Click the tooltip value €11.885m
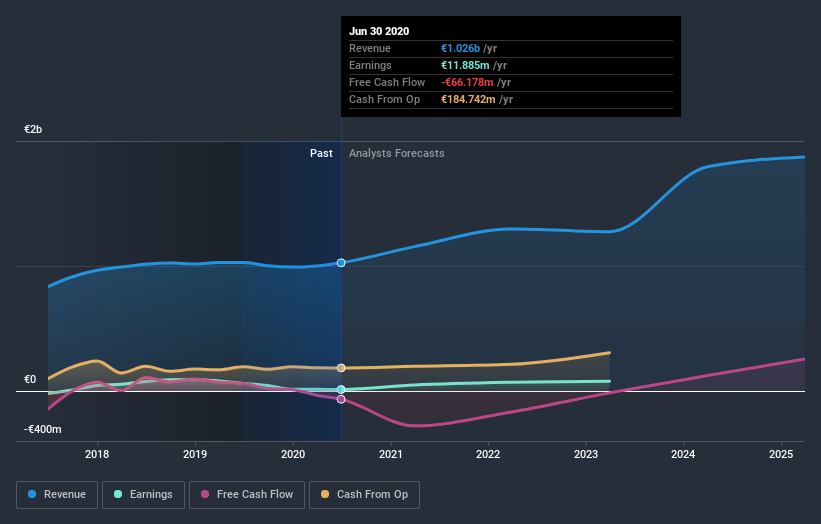The width and height of the screenshot is (821, 524). (465, 65)
